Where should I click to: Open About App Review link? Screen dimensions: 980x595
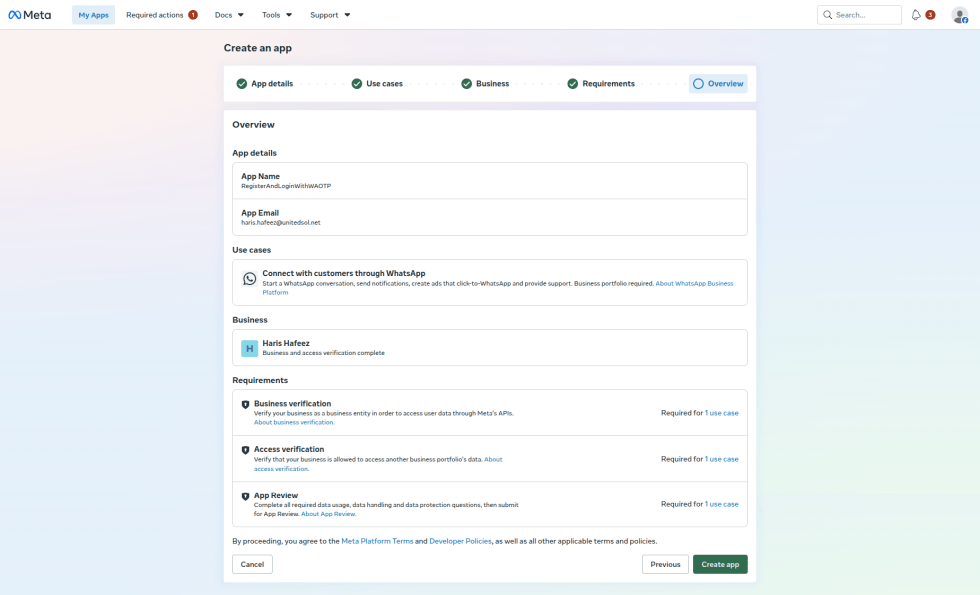coord(329,514)
